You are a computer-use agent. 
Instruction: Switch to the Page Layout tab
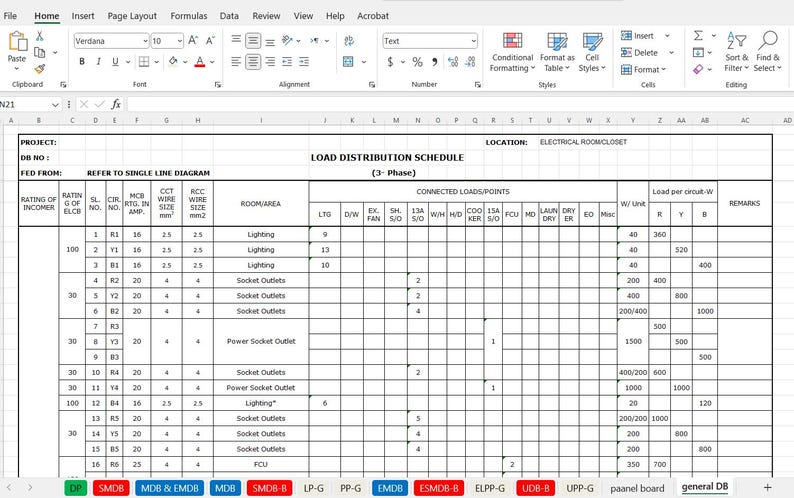pyautogui.click(x=132, y=16)
